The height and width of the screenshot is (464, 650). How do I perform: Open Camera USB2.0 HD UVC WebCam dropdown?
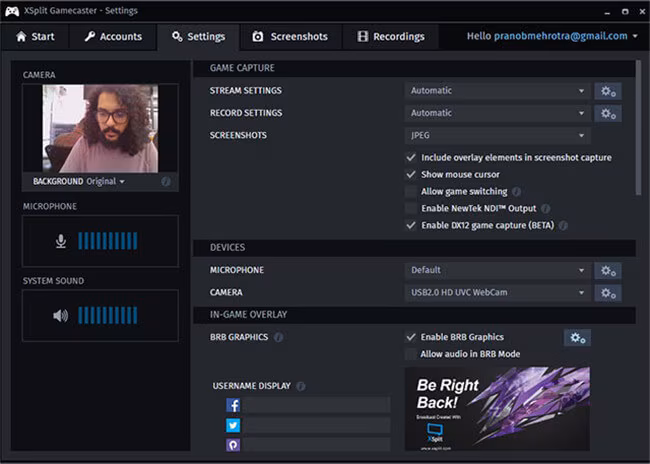[497, 293]
